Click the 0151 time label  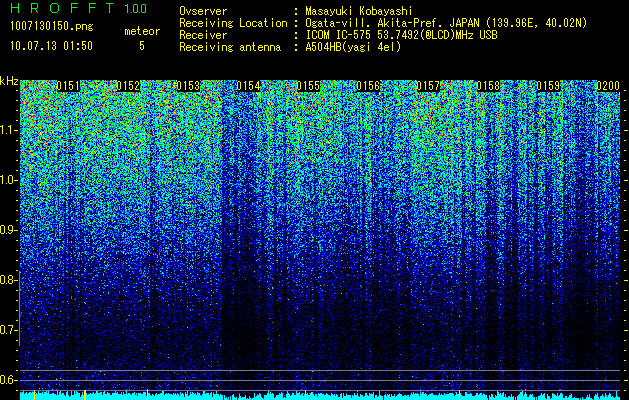point(68,86)
